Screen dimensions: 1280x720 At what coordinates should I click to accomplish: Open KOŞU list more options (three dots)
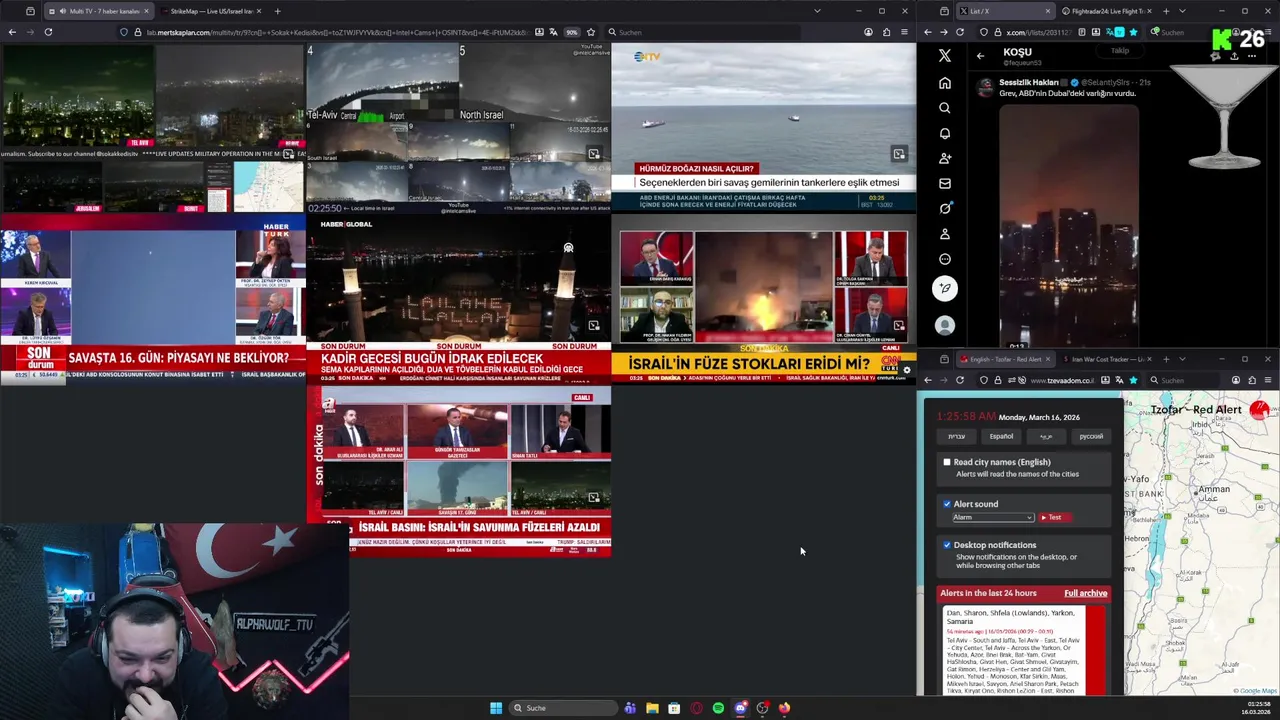click(1252, 56)
